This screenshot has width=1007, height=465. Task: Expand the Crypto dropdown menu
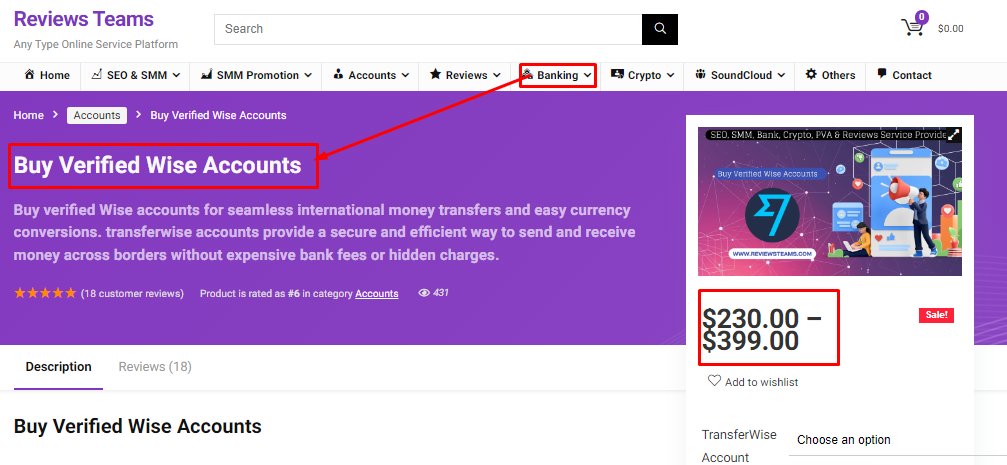670,75
